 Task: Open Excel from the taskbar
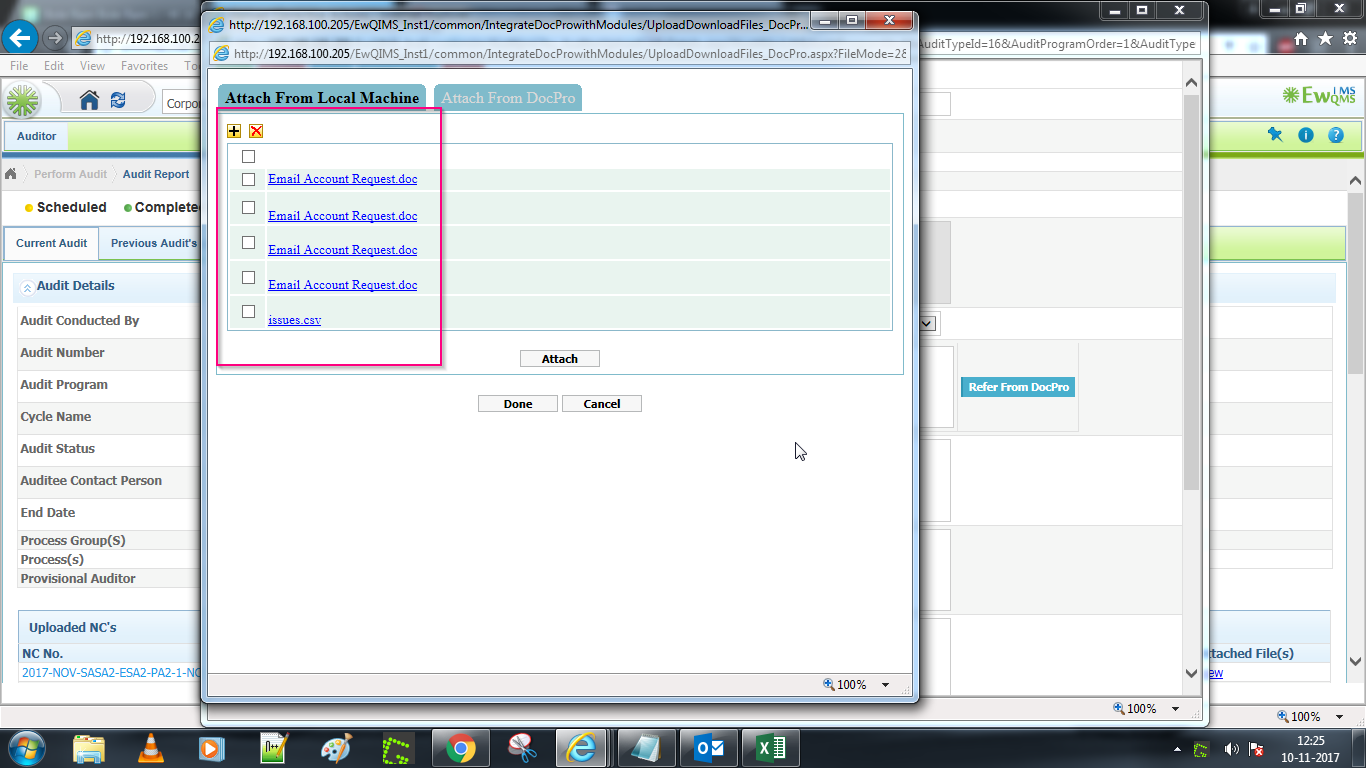tap(770, 747)
